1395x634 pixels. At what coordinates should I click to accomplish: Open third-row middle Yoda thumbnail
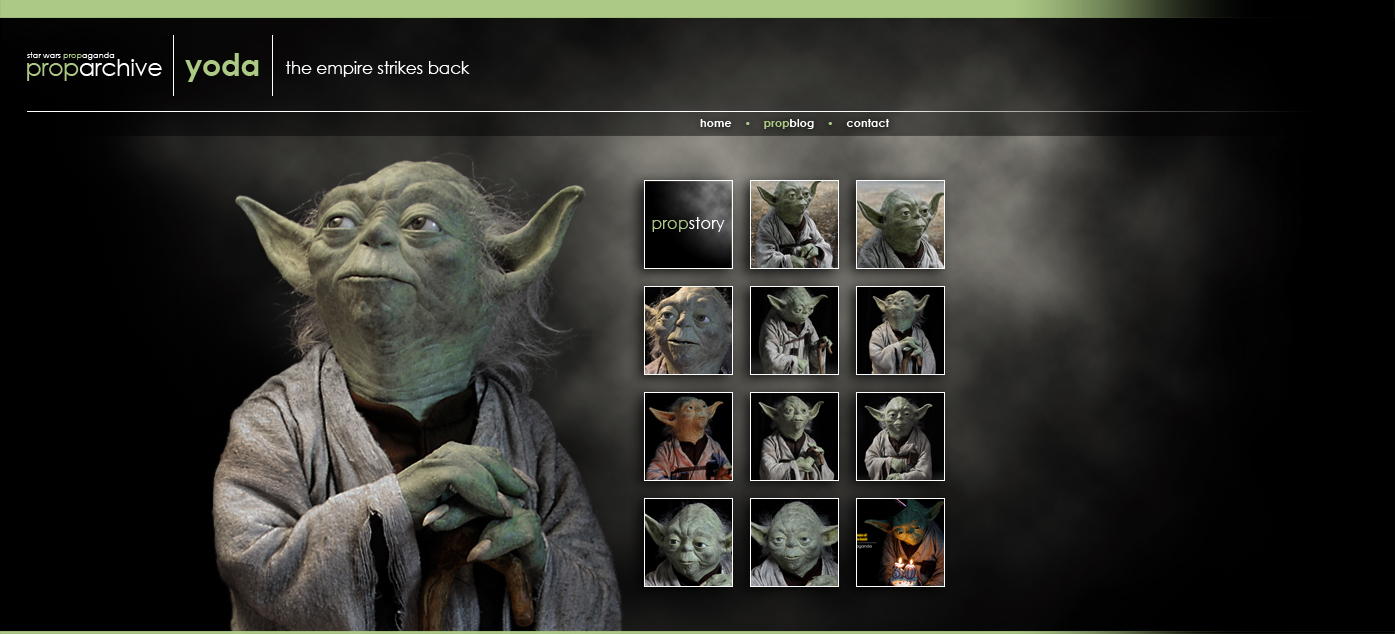click(794, 436)
